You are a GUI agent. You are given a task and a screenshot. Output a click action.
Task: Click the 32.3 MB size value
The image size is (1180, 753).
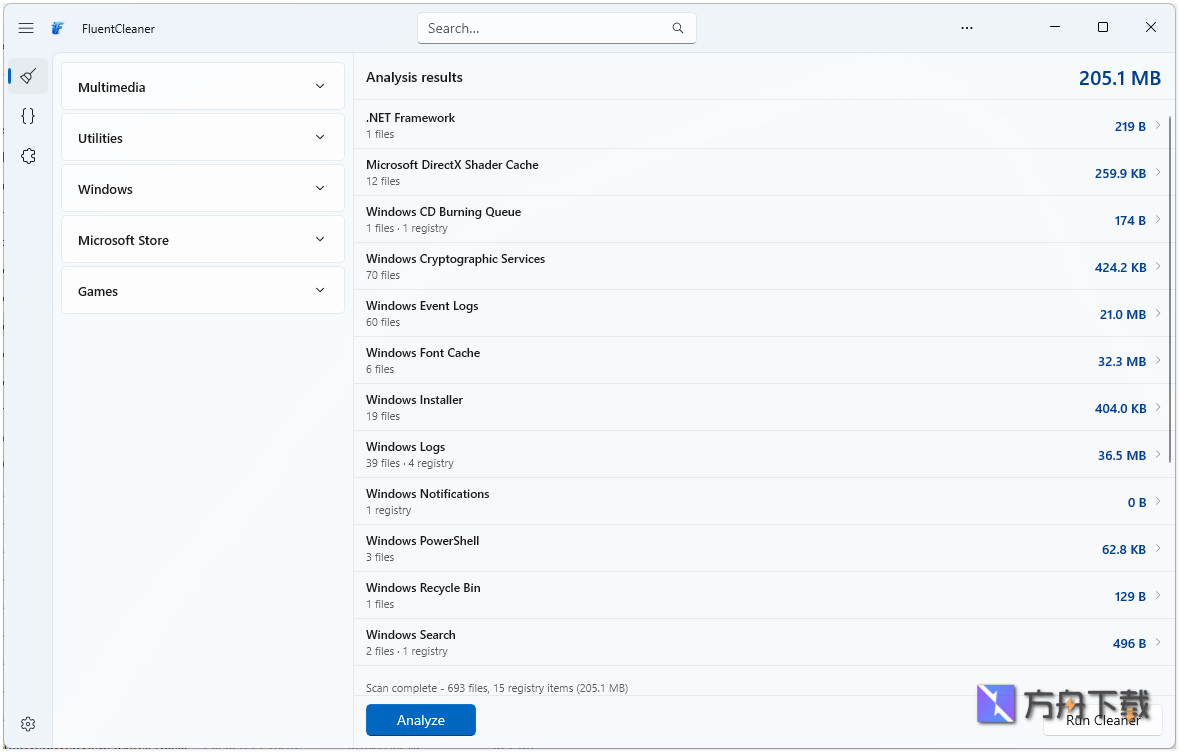[x=1122, y=362]
